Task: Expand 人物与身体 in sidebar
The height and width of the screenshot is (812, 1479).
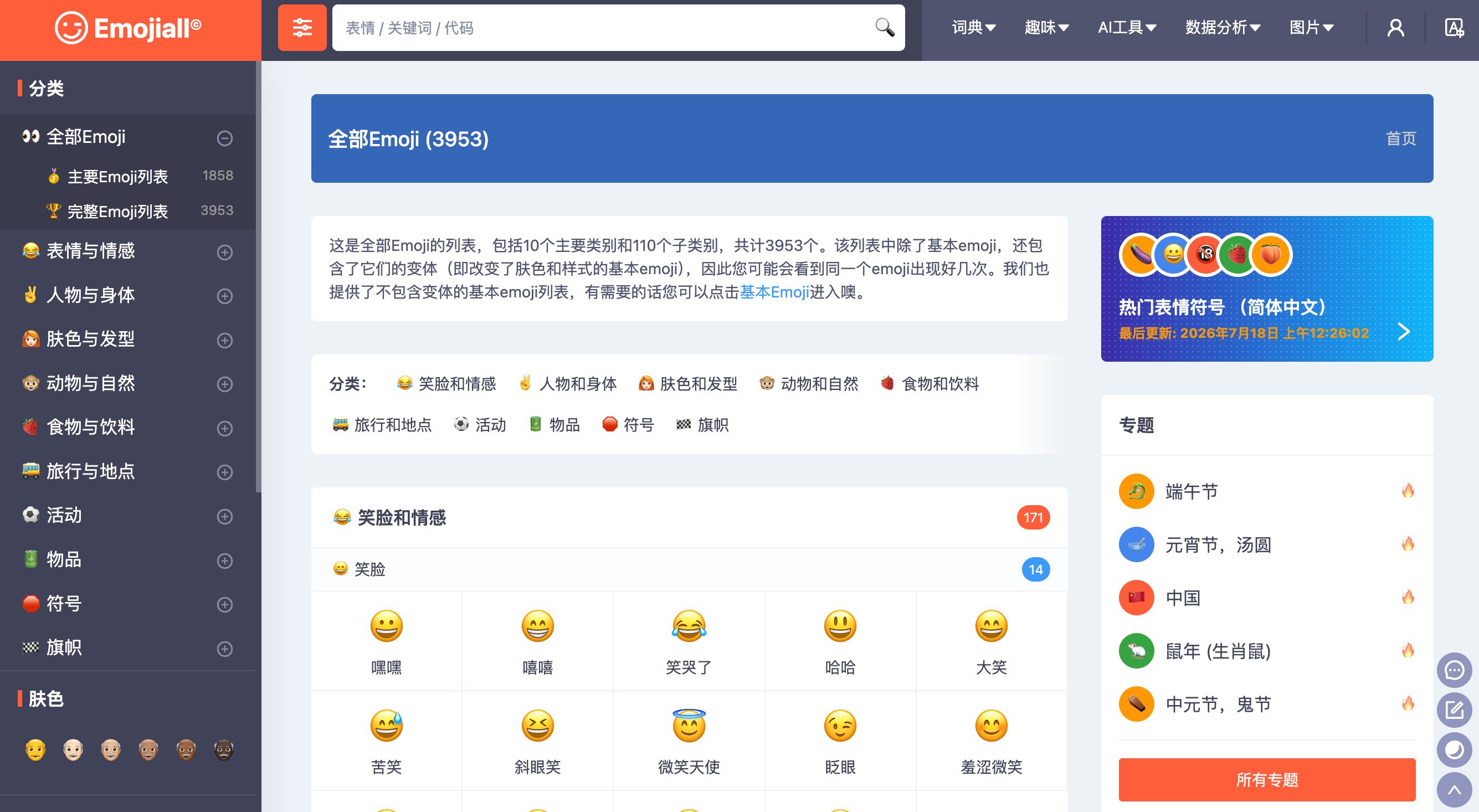Action: pyautogui.click(x=224, y=296)
